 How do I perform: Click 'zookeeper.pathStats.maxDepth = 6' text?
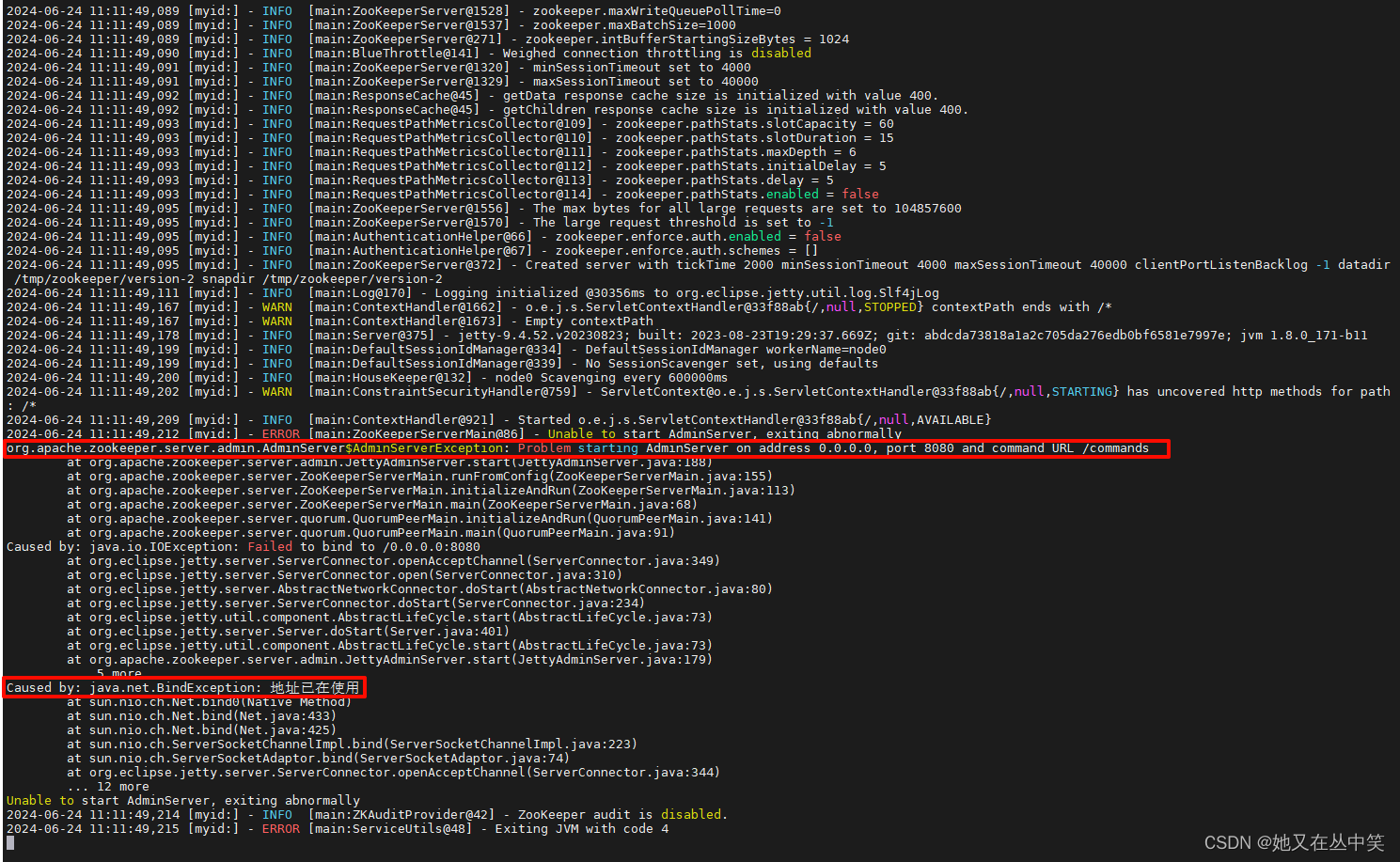coord(735,152)
